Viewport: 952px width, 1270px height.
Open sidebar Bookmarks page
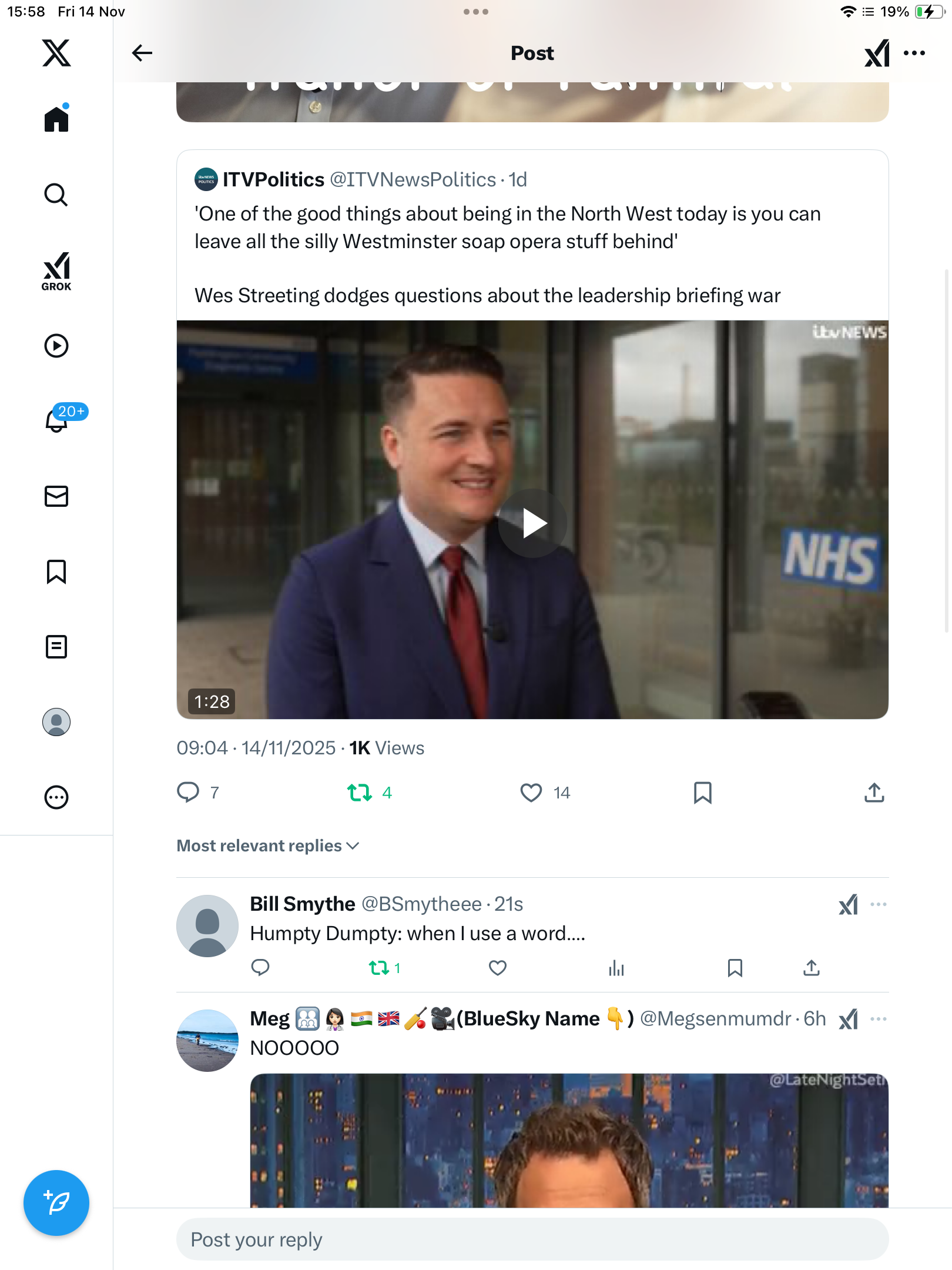pos(56,571)
